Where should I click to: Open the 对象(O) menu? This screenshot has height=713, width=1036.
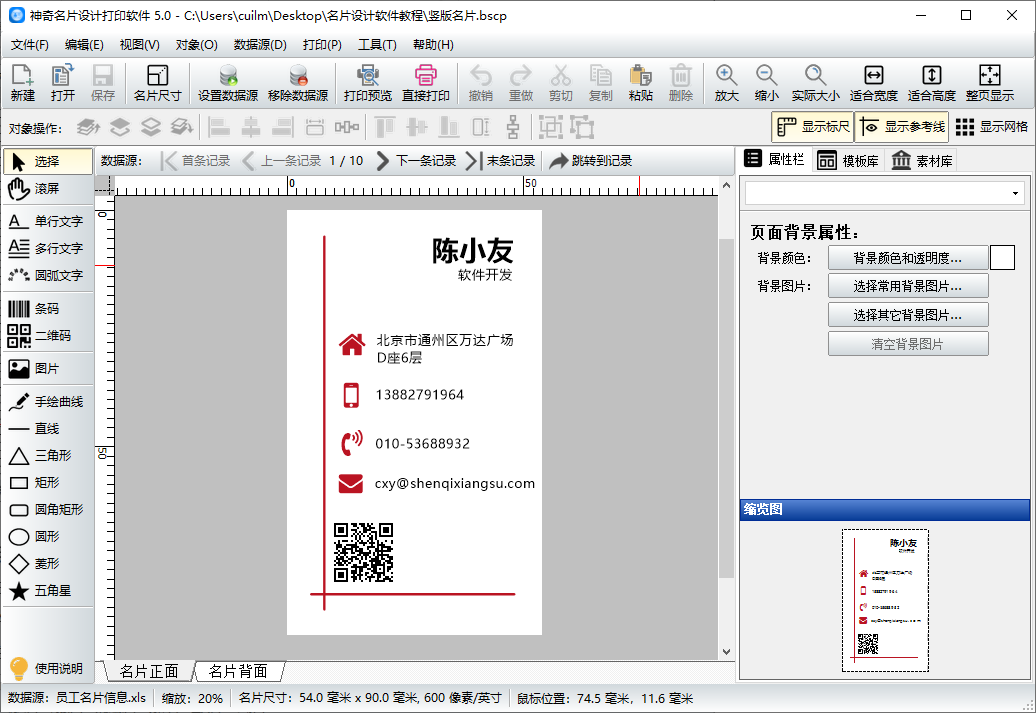tap(196, 45)
